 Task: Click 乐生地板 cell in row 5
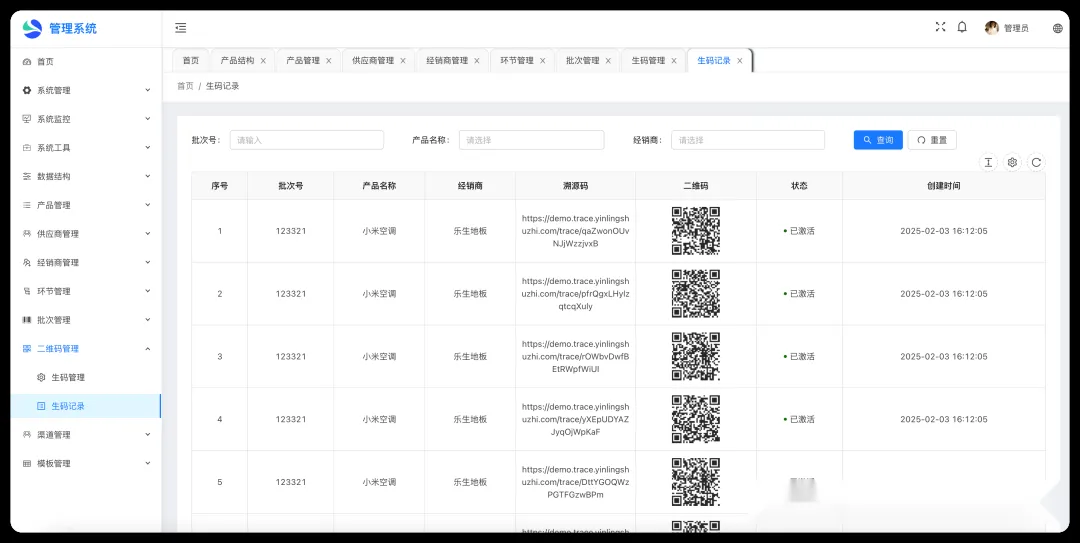click(x=470, y=482)
